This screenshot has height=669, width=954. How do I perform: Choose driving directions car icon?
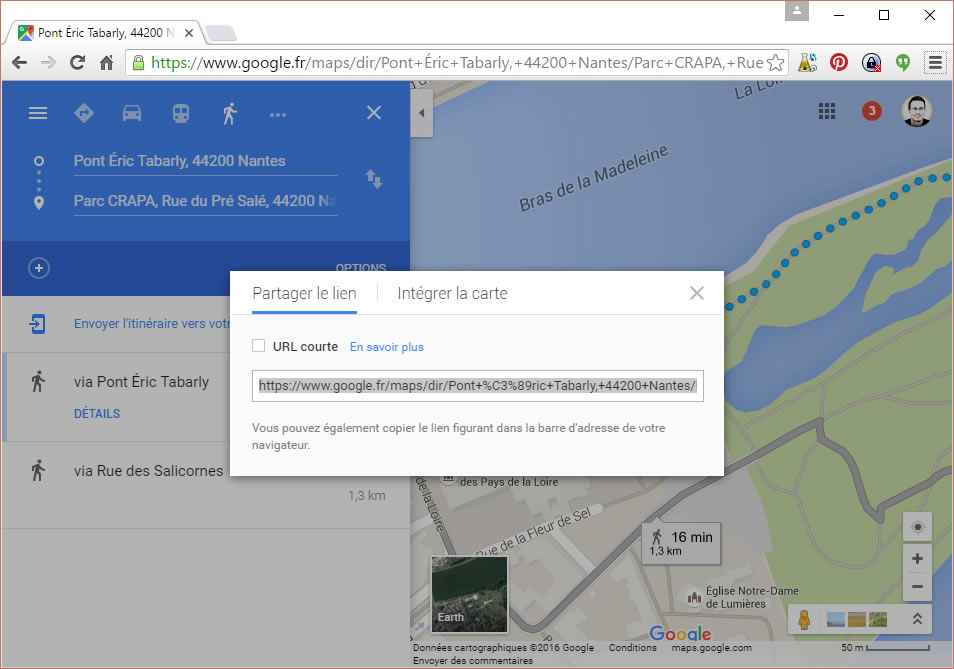pos(132,113)
